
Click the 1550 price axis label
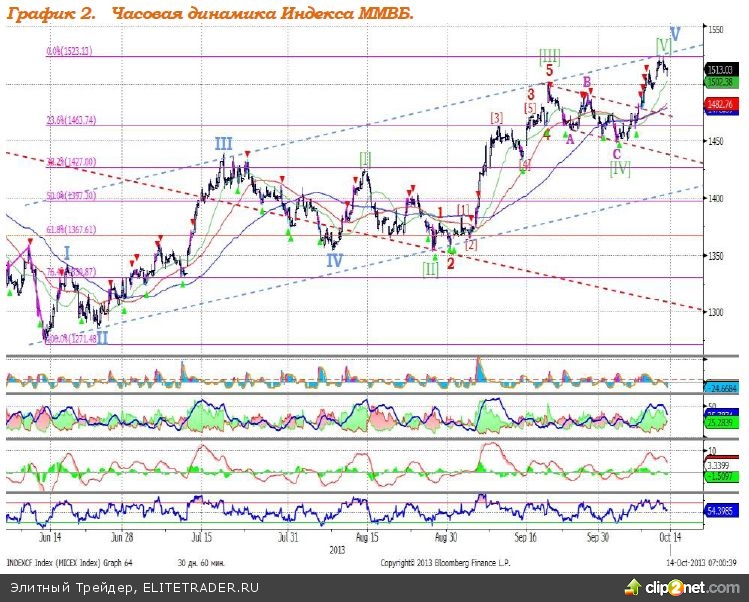[x=717, y=30]
